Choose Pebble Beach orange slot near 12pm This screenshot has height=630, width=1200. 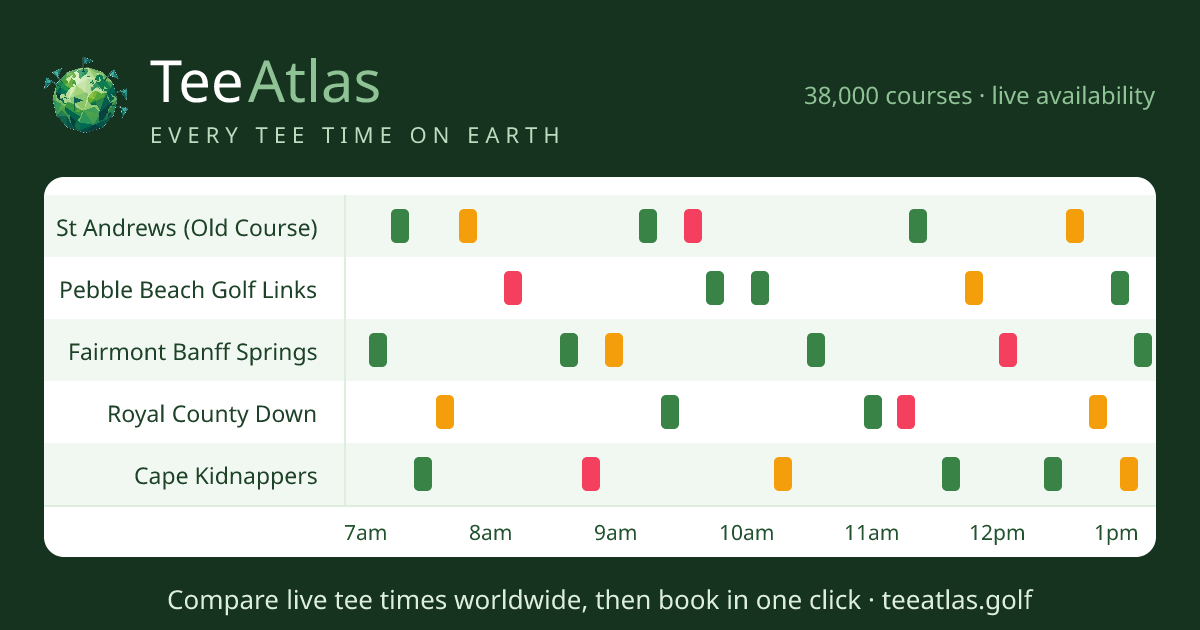tap(974, 288)
